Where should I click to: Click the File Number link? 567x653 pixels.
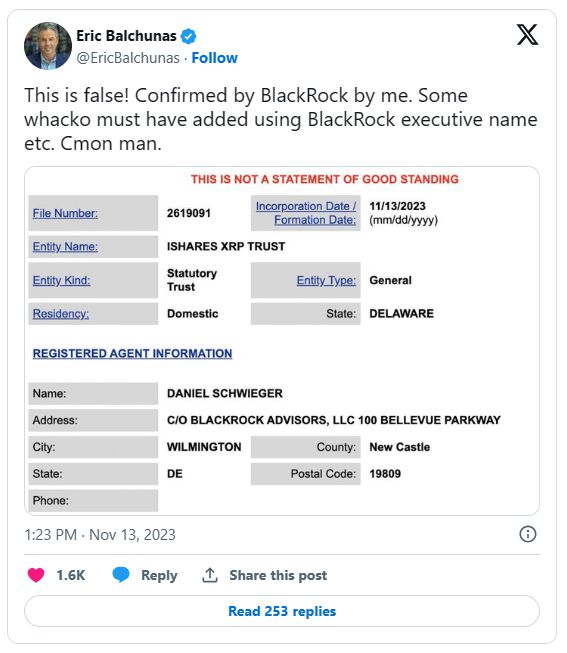pos(65,213)
